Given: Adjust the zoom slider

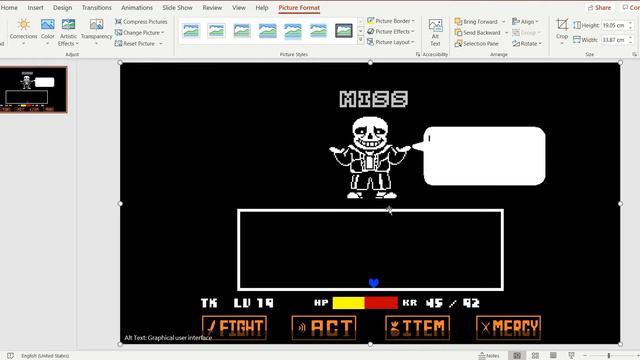Looking at the screenshot, I should 609,356.
